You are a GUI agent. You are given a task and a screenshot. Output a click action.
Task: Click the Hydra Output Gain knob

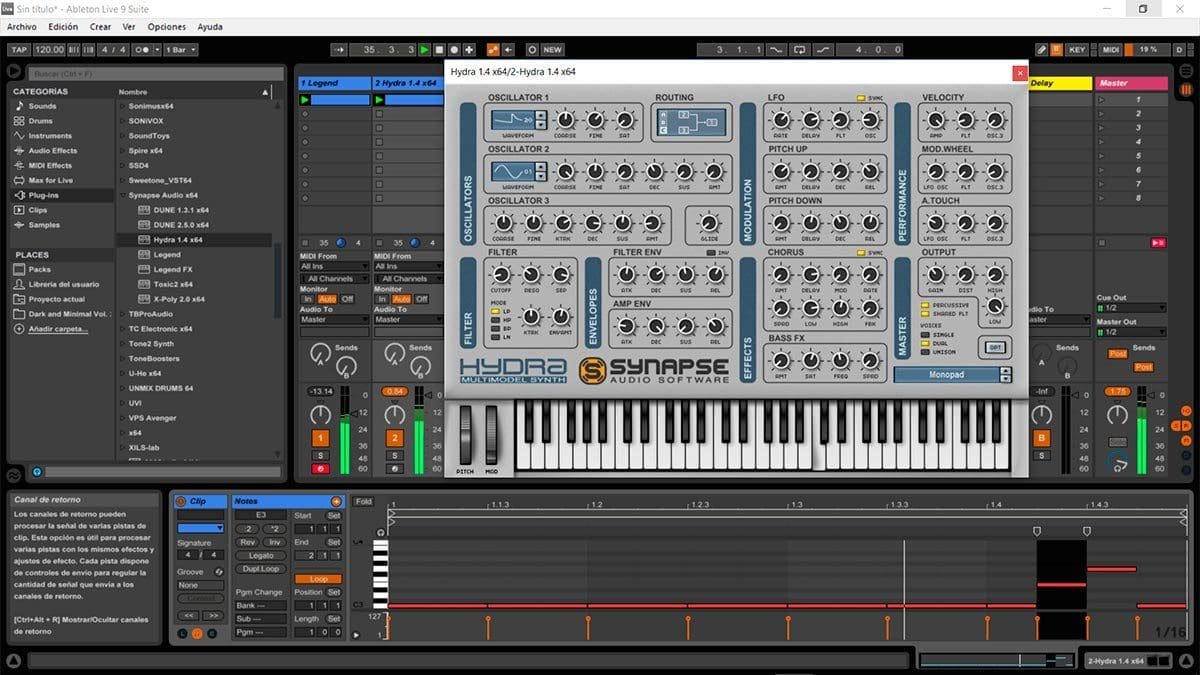[936, 275]
